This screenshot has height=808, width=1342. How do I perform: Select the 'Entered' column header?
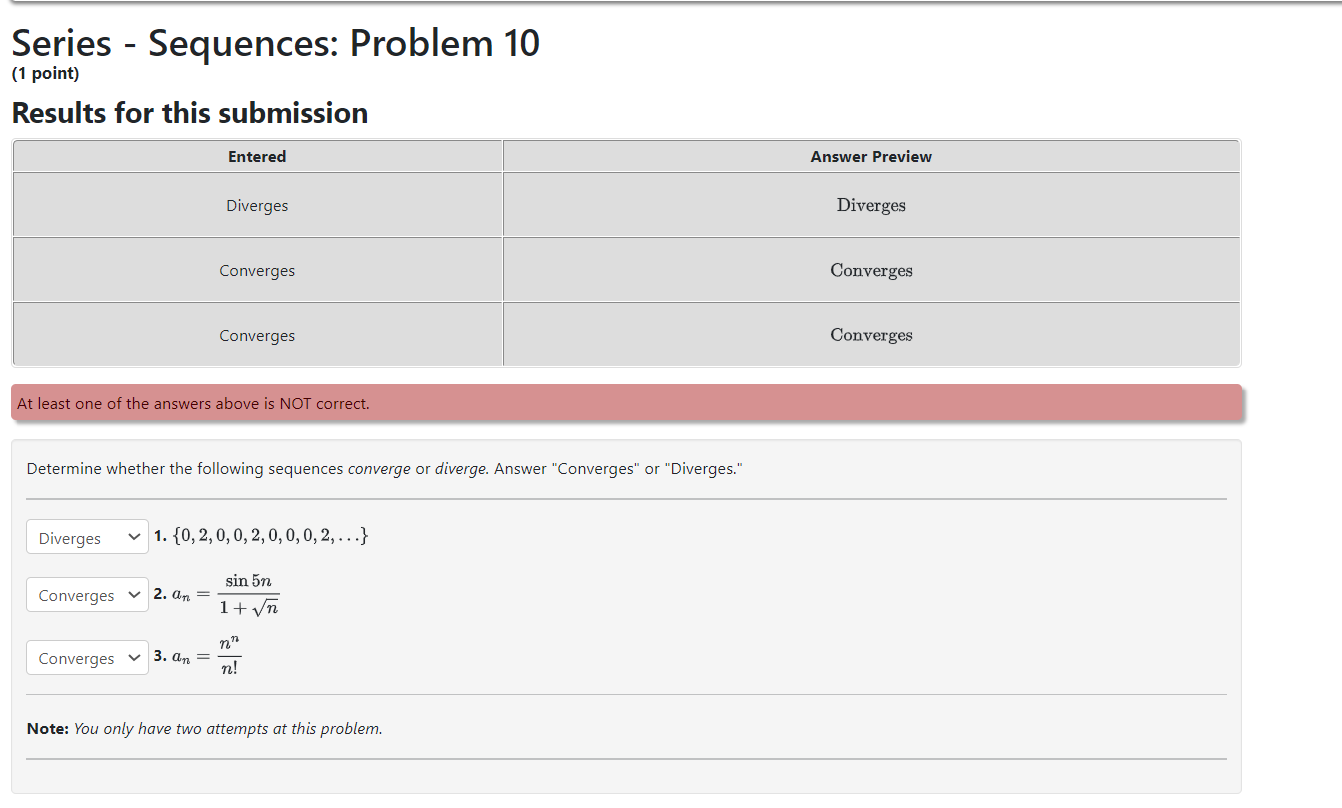(x=257, y=156)
